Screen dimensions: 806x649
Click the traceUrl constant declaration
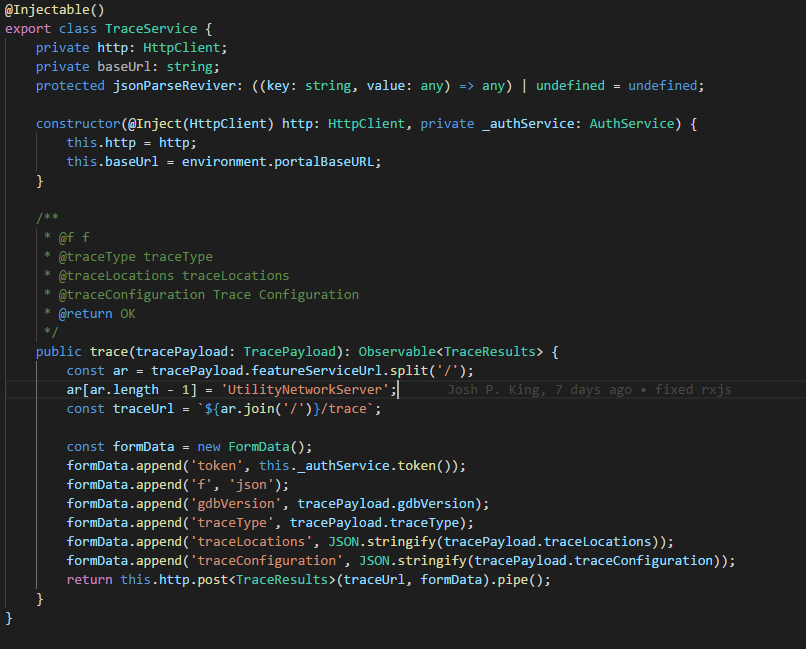(135, 409)
